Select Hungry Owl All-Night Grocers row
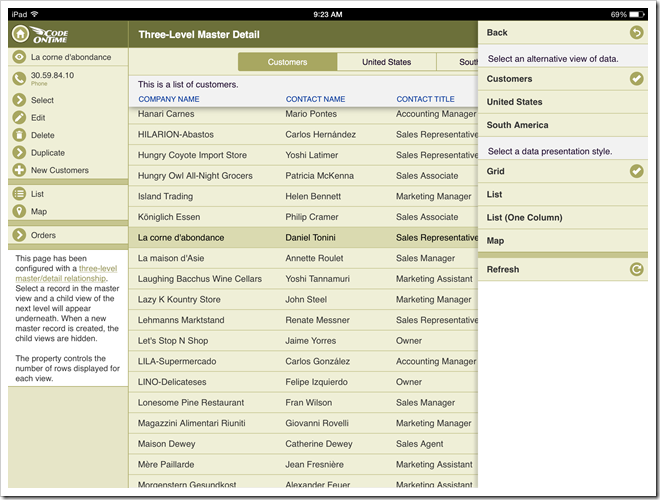Viewport: 660px width, 500px height. click(303, 176)
